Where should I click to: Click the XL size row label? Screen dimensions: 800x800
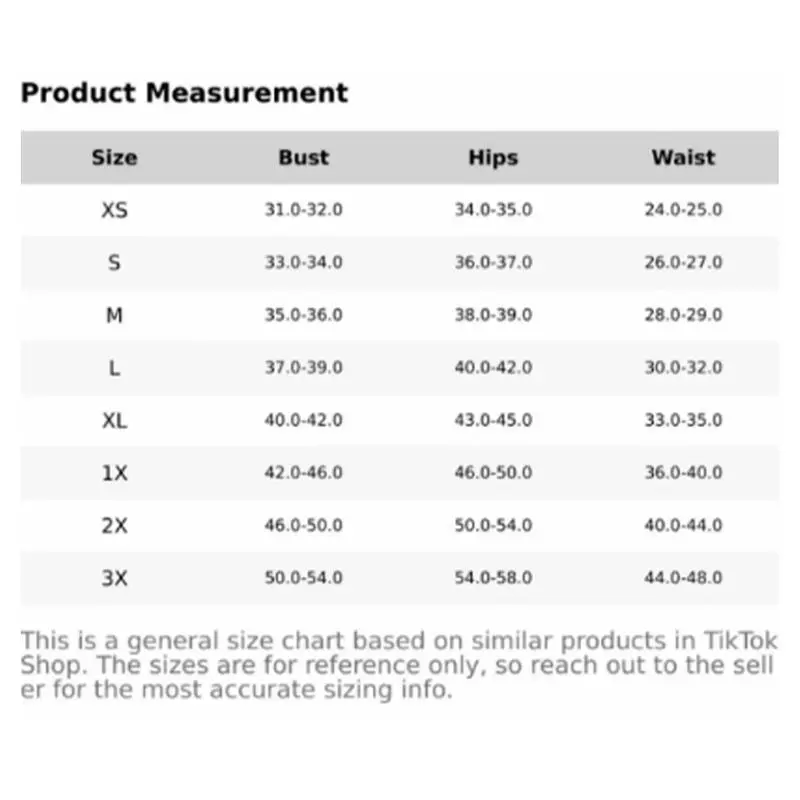114,420
